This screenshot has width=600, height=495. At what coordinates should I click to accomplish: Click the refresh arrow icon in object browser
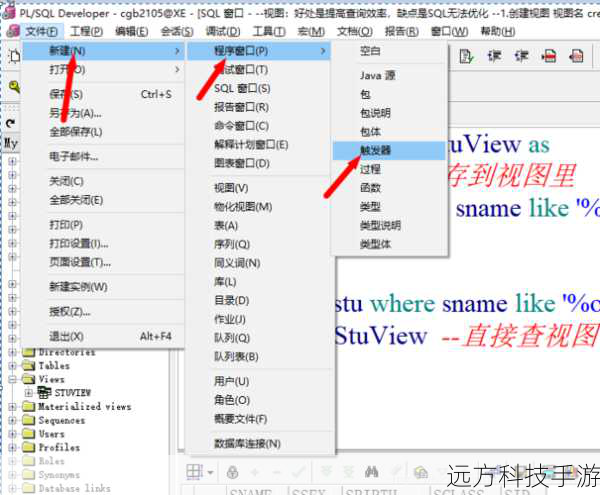click(x=11, y=123)
